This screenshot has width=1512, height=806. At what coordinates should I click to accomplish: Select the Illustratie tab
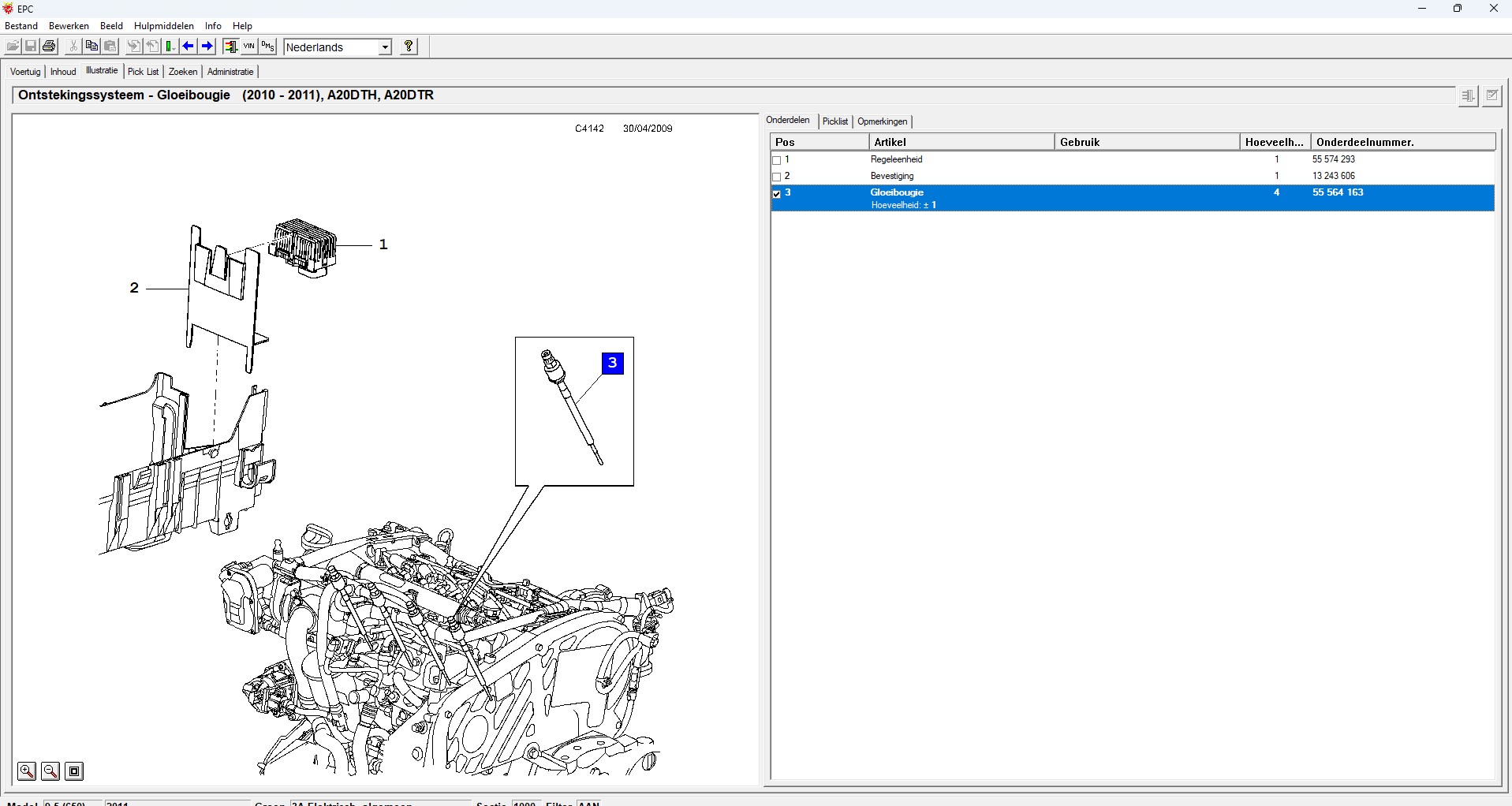coord(102,71)
